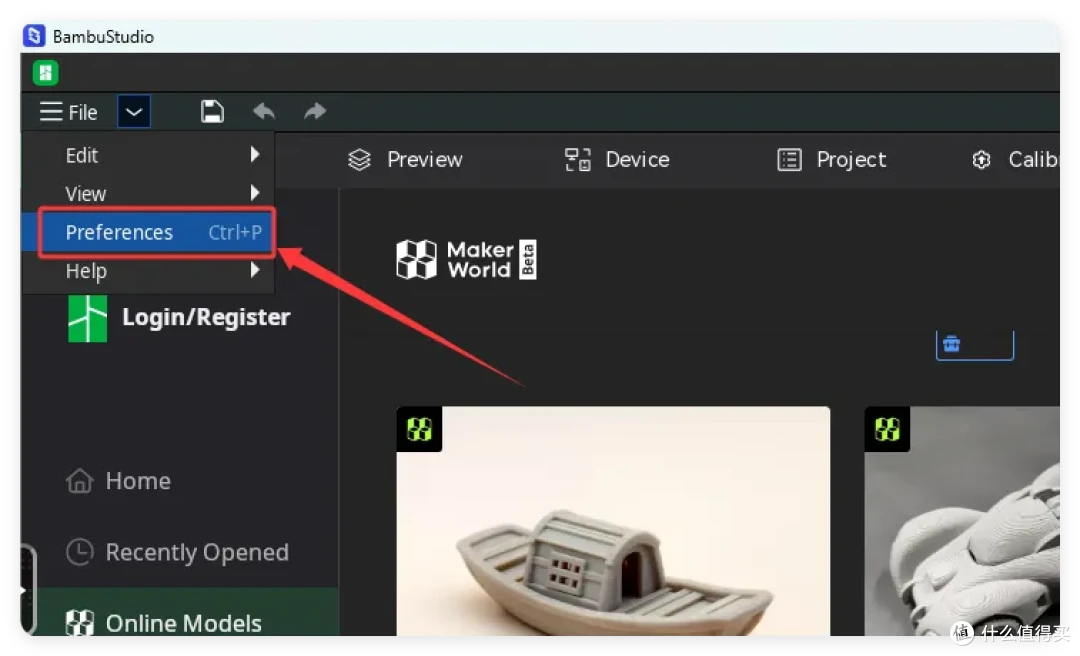The height and width of the screenshot is (656, 1080).
Task: Click the green Bambu account avatar
Action: 87,318
